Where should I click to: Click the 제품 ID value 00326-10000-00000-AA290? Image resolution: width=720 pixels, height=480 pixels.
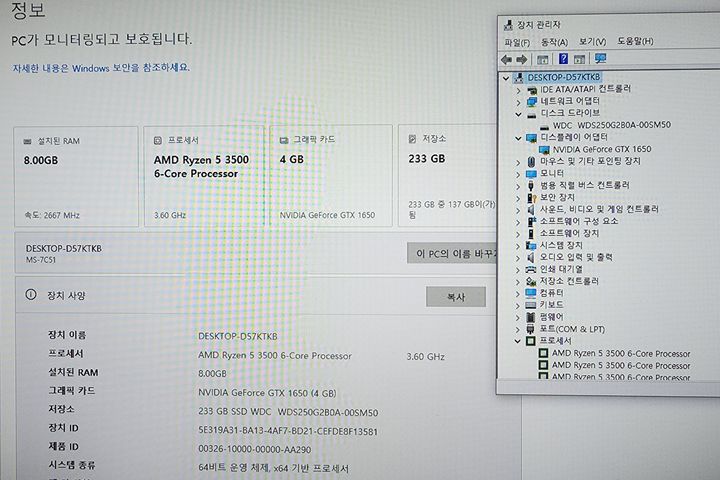(x=254, y=449)
